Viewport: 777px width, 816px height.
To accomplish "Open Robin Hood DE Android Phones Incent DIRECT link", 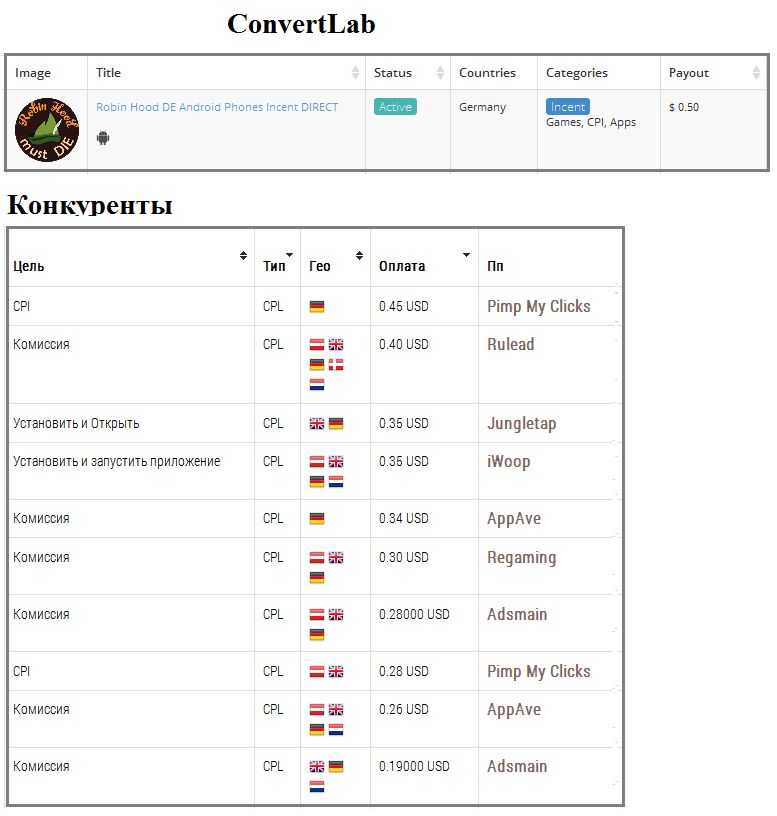I will 217,107.
